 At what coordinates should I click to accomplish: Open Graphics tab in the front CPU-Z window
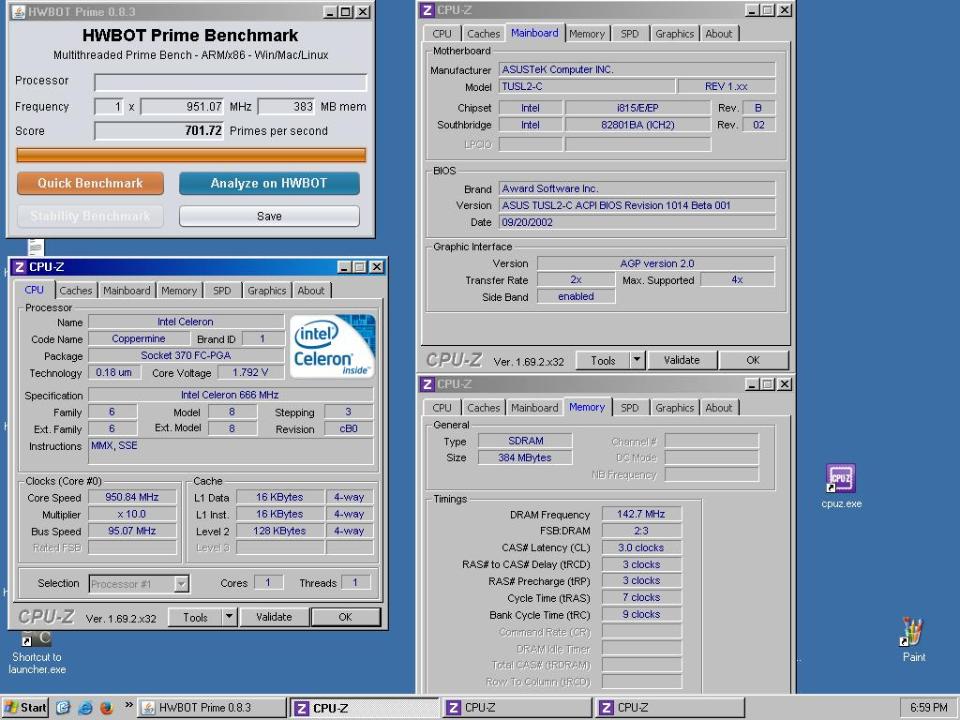(266, 290)
